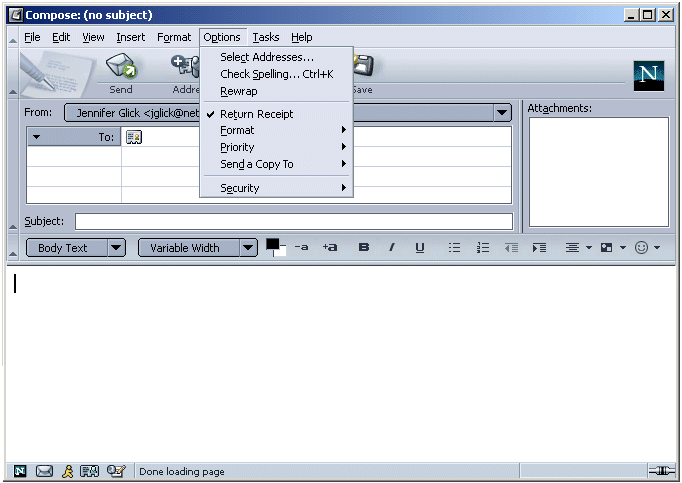Image resolution: width=682 pixels, height=483 pixels.
Task: Pick the text color swatch
Action: click(273, 244)
